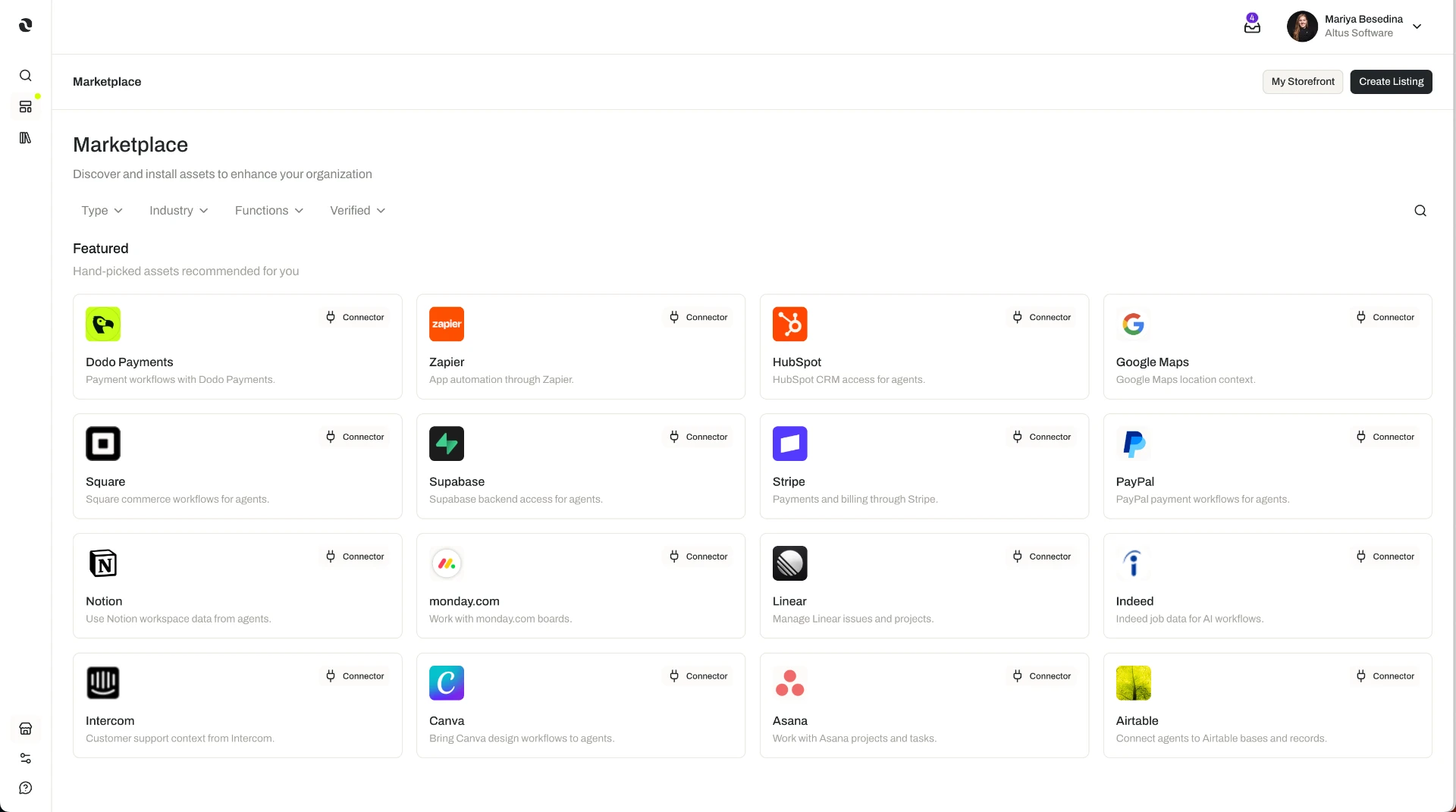Screen dimensions: 1456x812
Task: Open the storefront icon in the bottom sidebar
Action: coord(25,729)
